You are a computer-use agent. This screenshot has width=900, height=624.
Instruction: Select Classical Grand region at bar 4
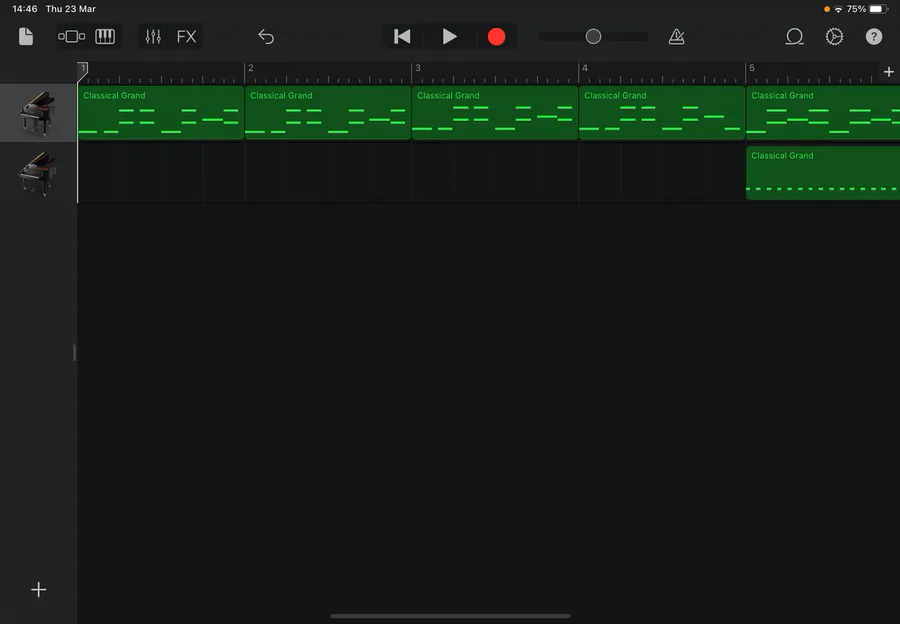pos(662,113)
